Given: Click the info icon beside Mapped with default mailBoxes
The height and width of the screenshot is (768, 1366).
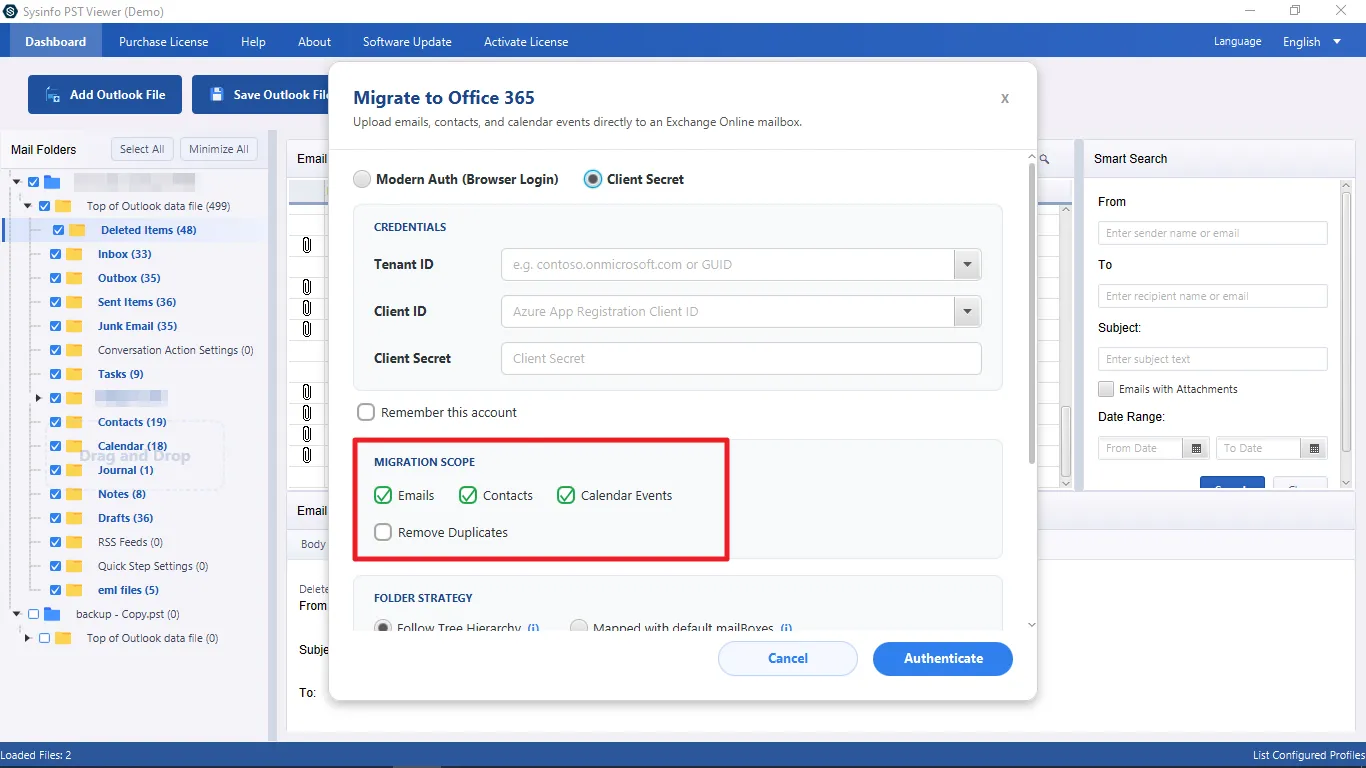Looking at the screenshot, I should point(786,628).
